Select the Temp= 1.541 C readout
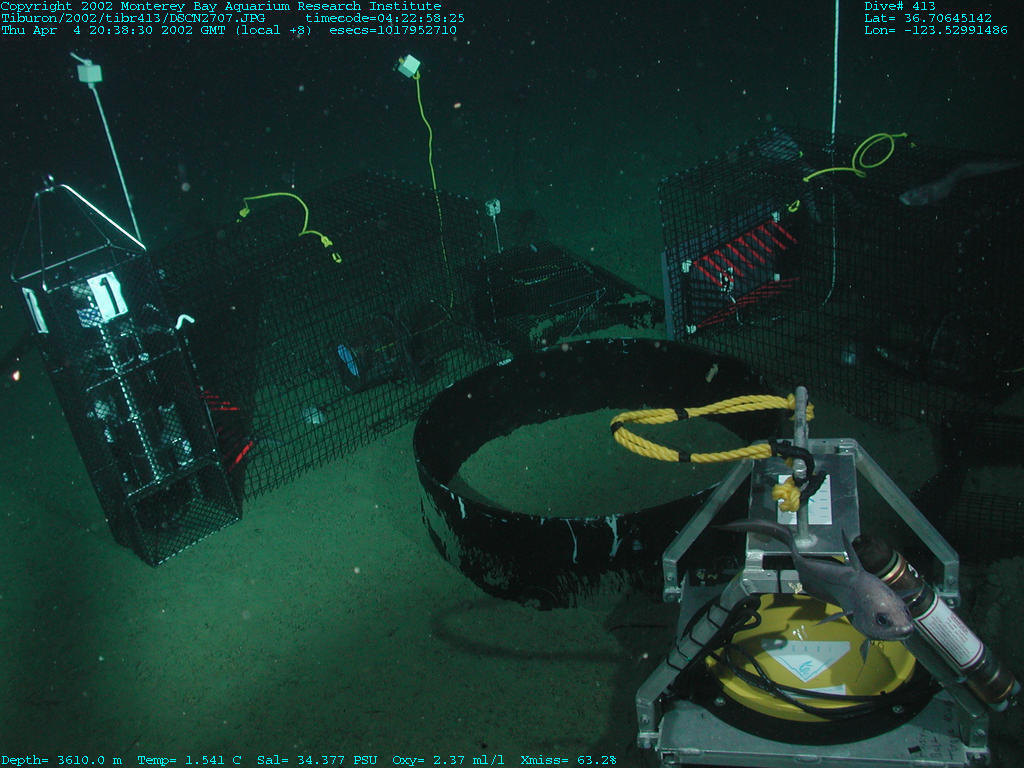The height and width of the screenshot is (768, 1024). pyautogui.click(x=189, y=760)
